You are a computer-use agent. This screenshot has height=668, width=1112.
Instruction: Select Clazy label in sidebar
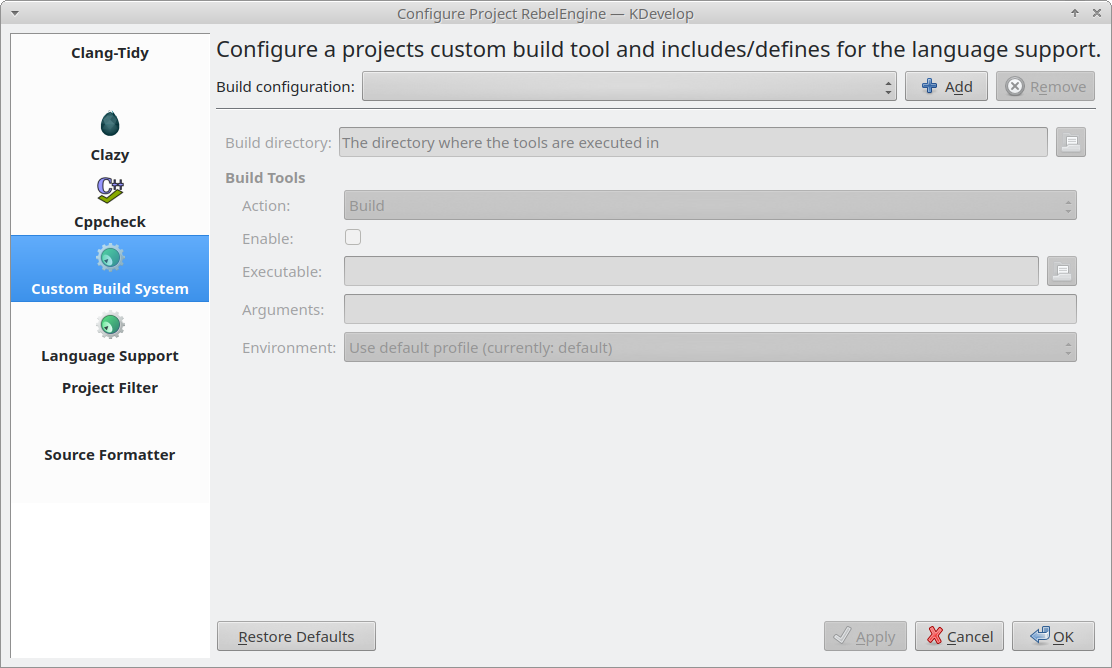point(110,155)
